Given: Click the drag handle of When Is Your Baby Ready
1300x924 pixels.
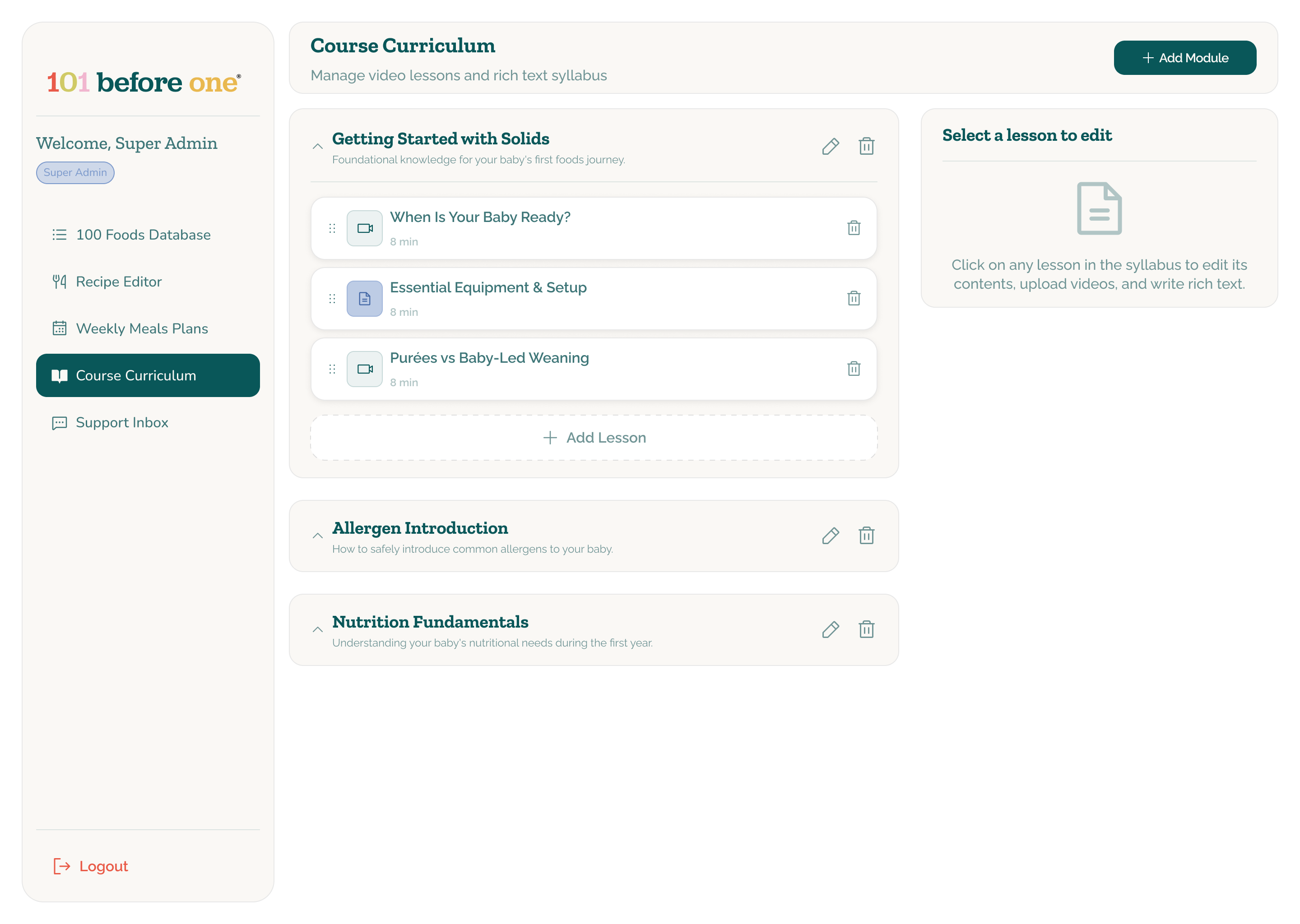Looking at the screenshot, I should tap(332, 228).
